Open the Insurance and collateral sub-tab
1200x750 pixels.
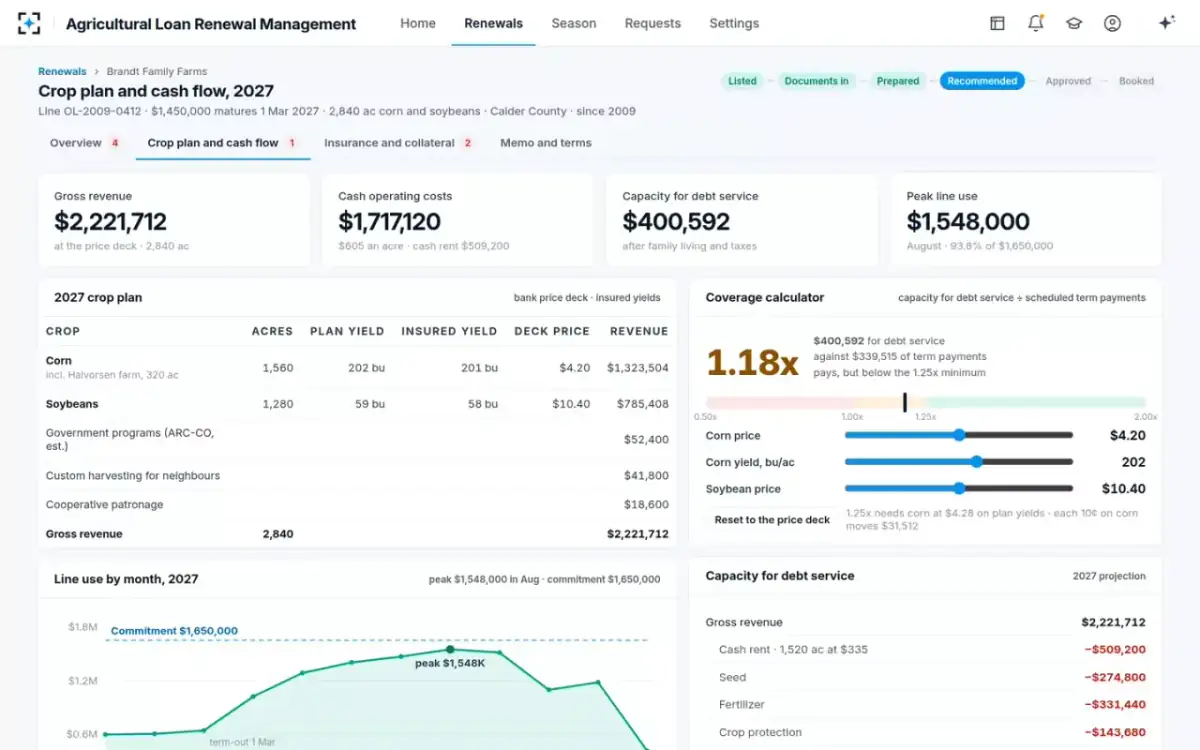tap(399, 143)
